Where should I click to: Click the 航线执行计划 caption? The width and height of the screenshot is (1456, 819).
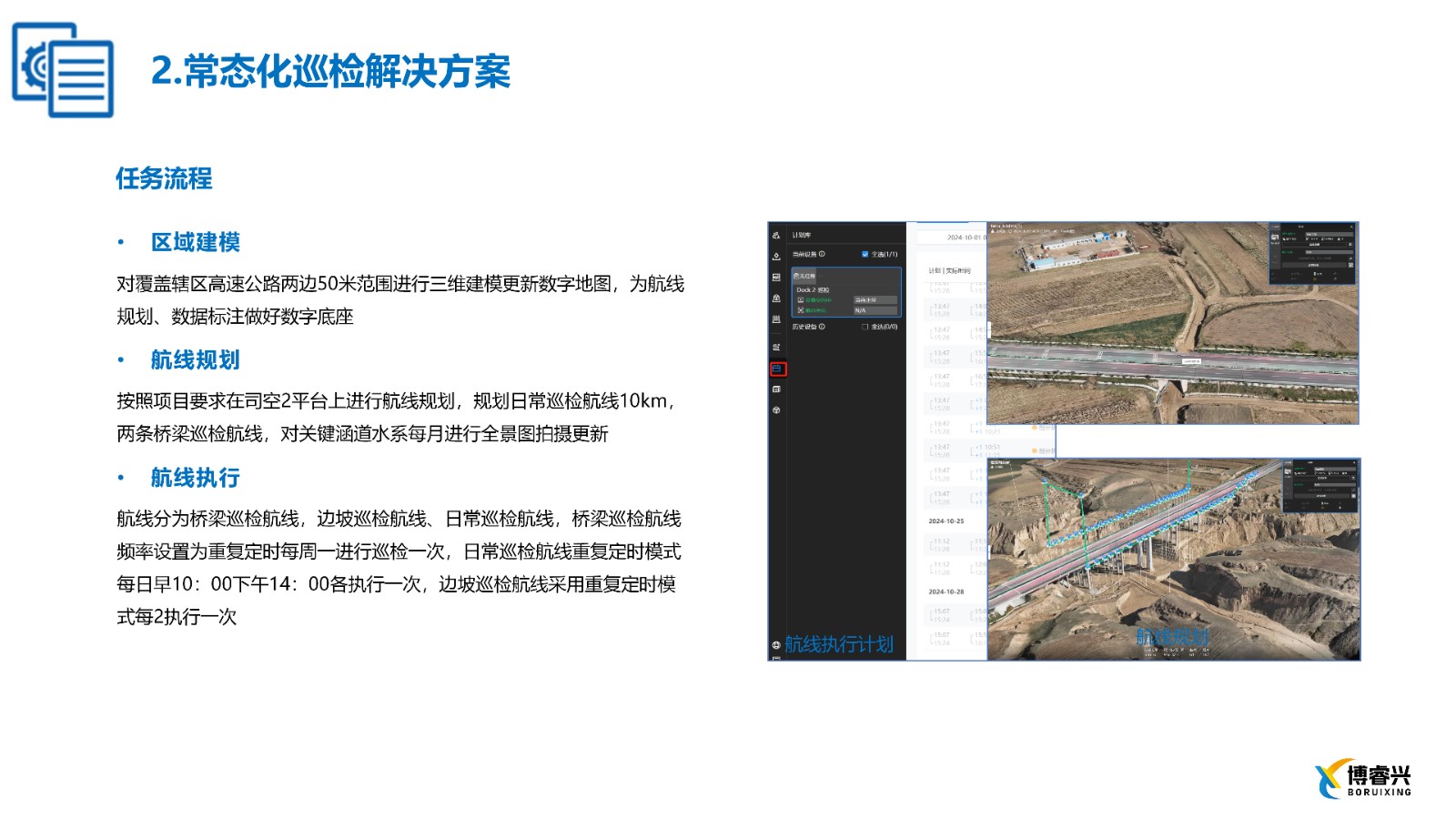[x=839, y=644]
